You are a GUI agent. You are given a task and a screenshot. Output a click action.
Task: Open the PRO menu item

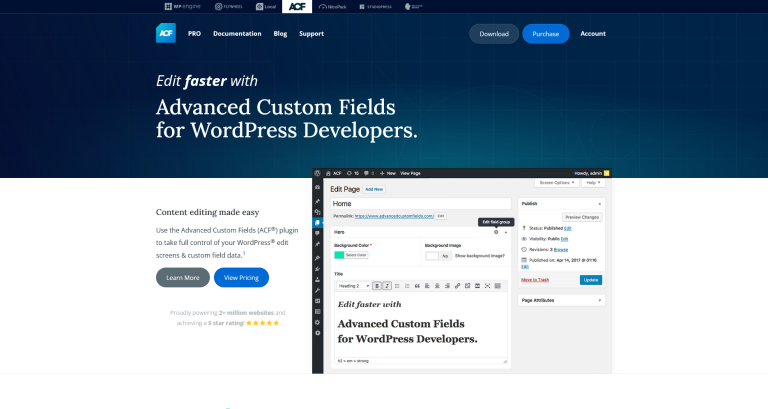tap(194, 33)
